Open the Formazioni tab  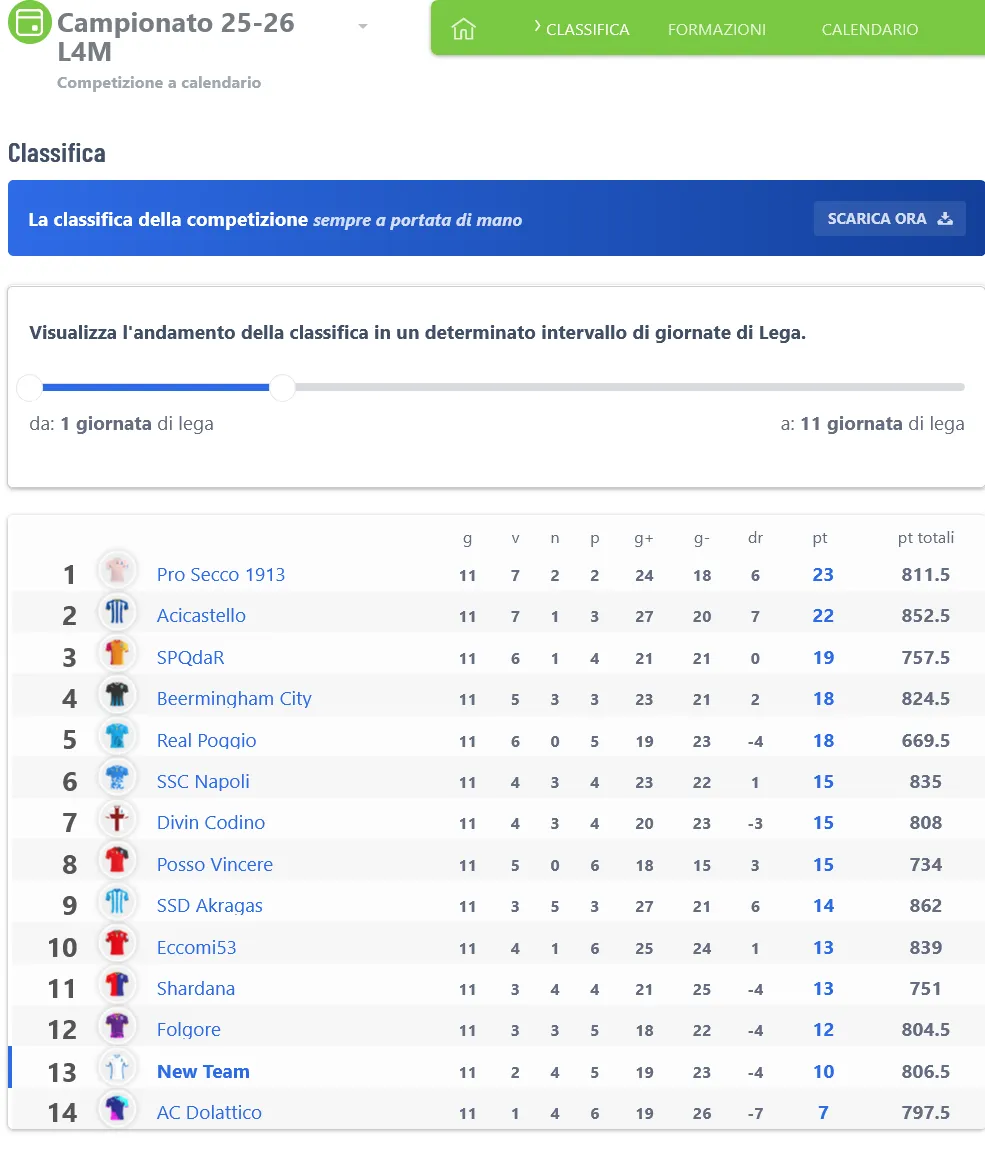click(717, 30)
